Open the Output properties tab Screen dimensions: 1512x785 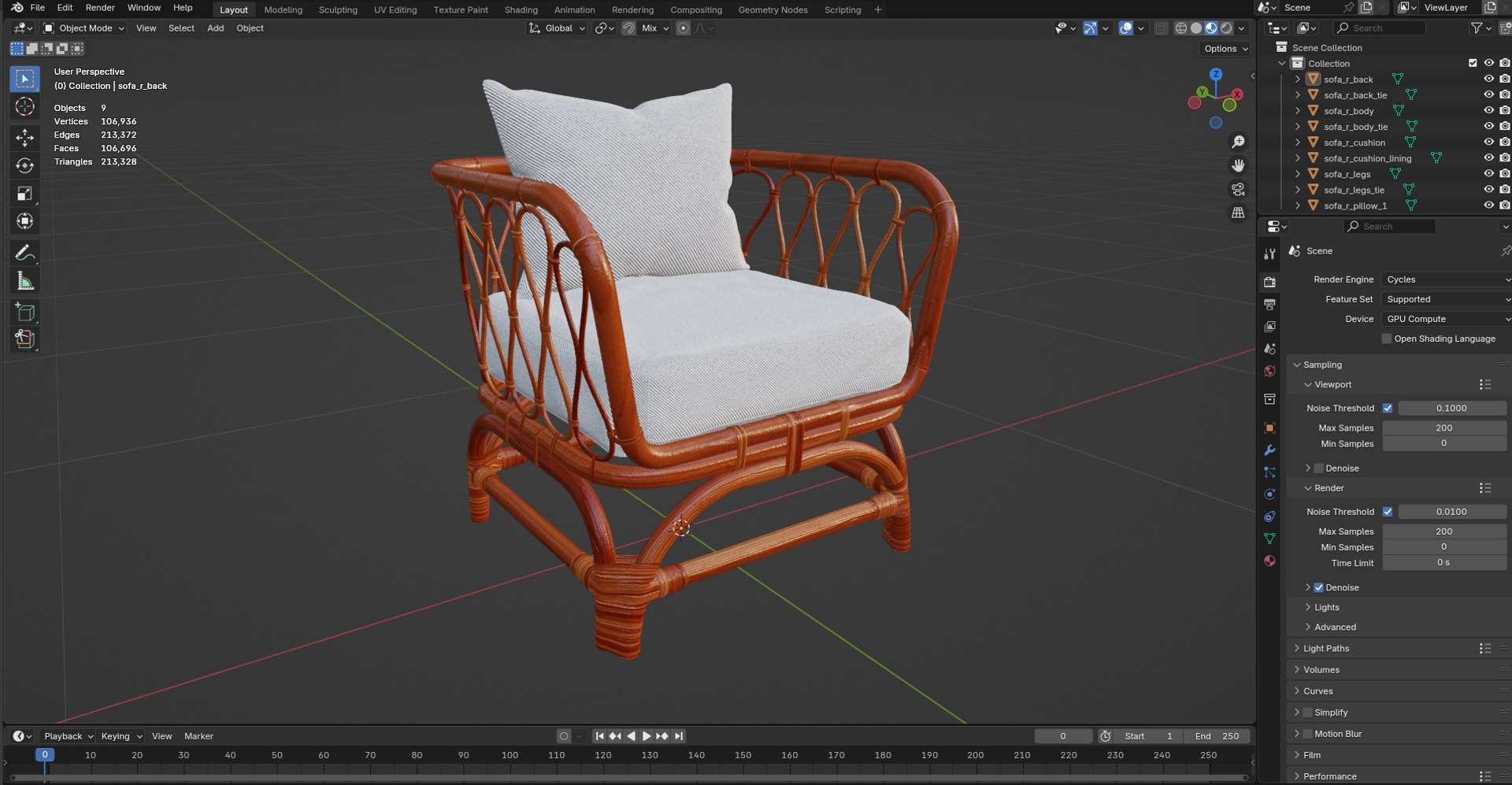1269,304
